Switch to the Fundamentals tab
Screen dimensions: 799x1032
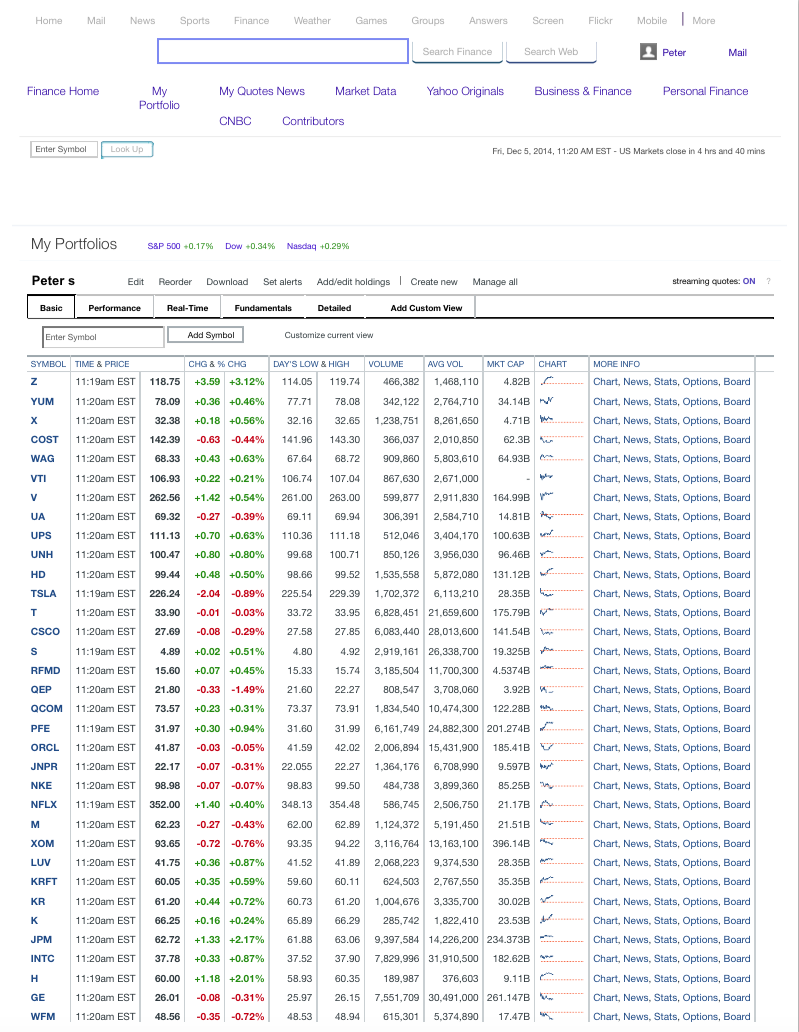tap(263, 307)
